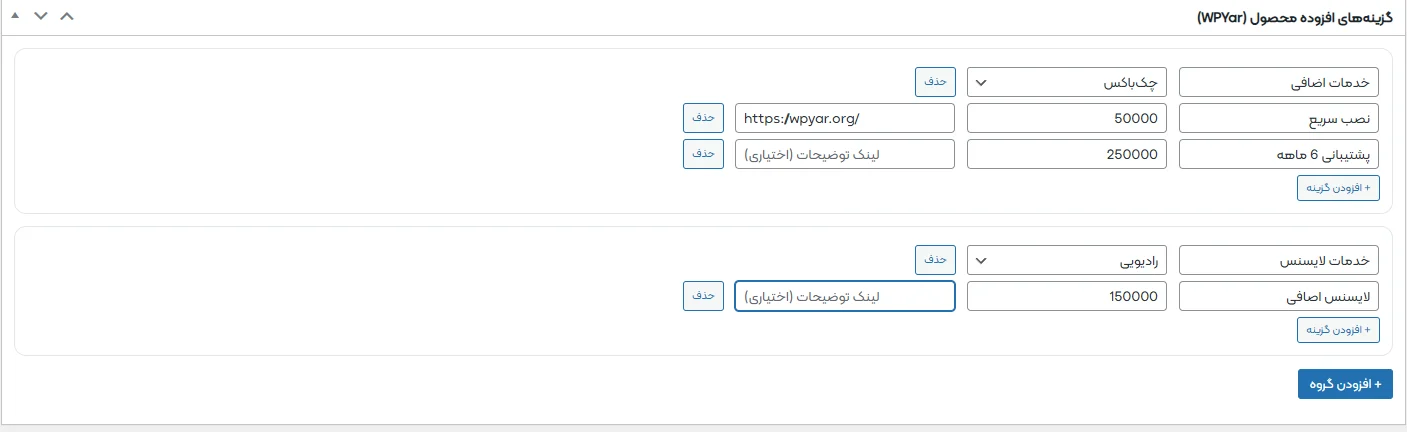Add an option to خدمات اضافی group
1407x432 pixels.
point(1338,188)
